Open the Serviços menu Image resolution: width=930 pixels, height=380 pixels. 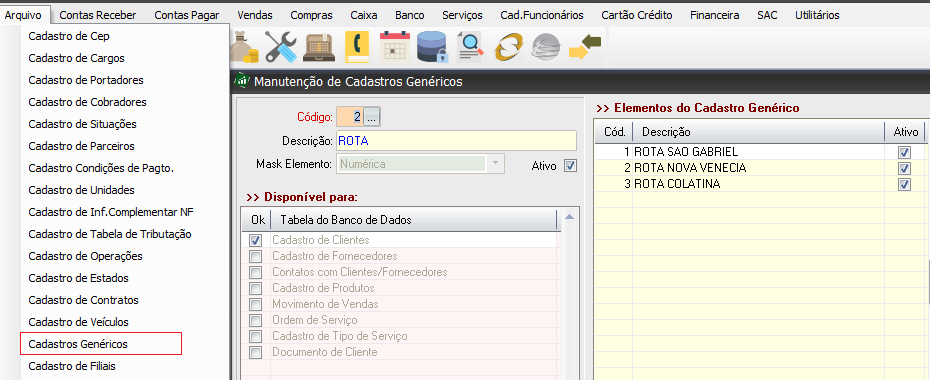click(463, 15)
